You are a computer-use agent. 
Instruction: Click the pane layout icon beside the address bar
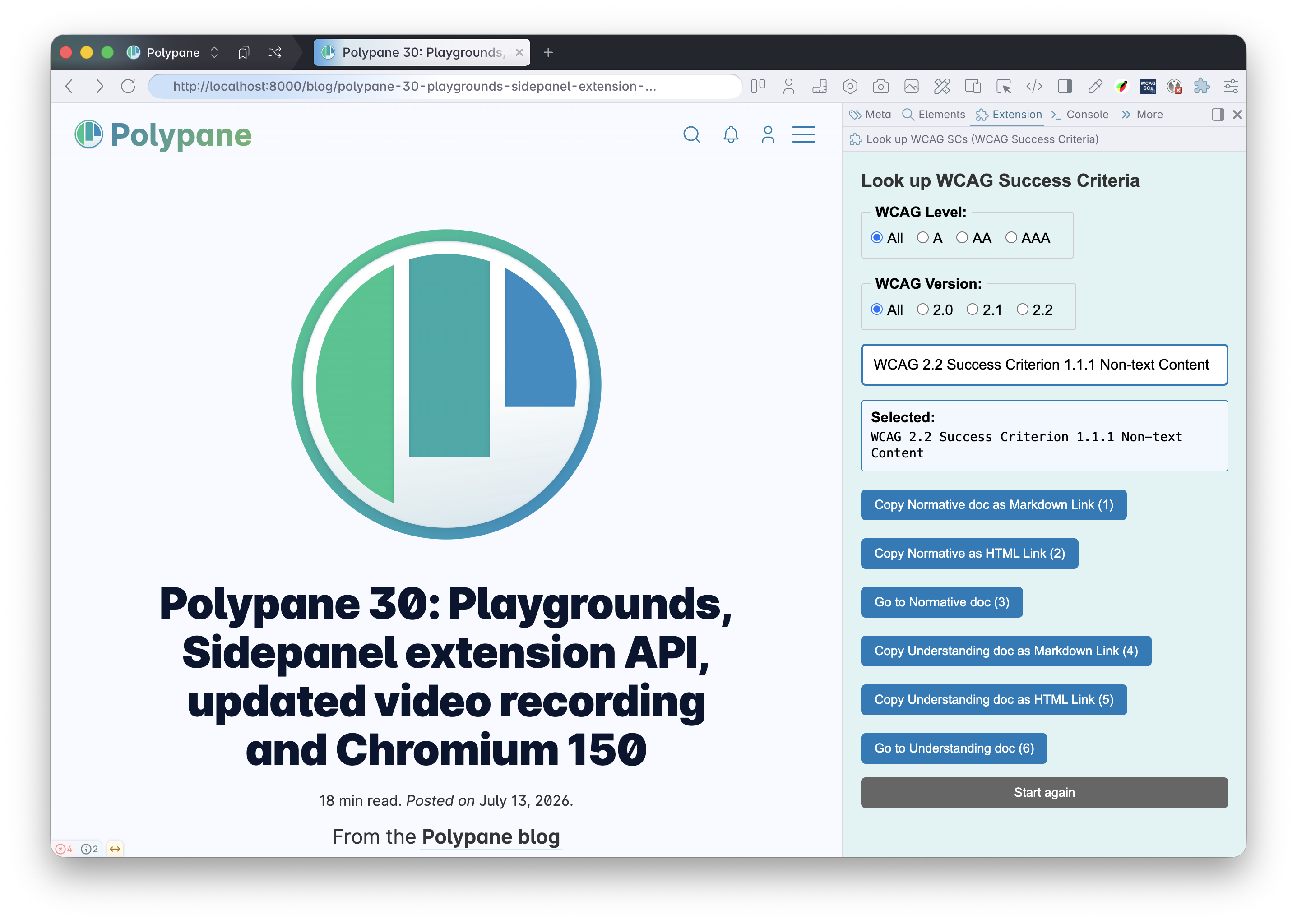click(757, 86)
